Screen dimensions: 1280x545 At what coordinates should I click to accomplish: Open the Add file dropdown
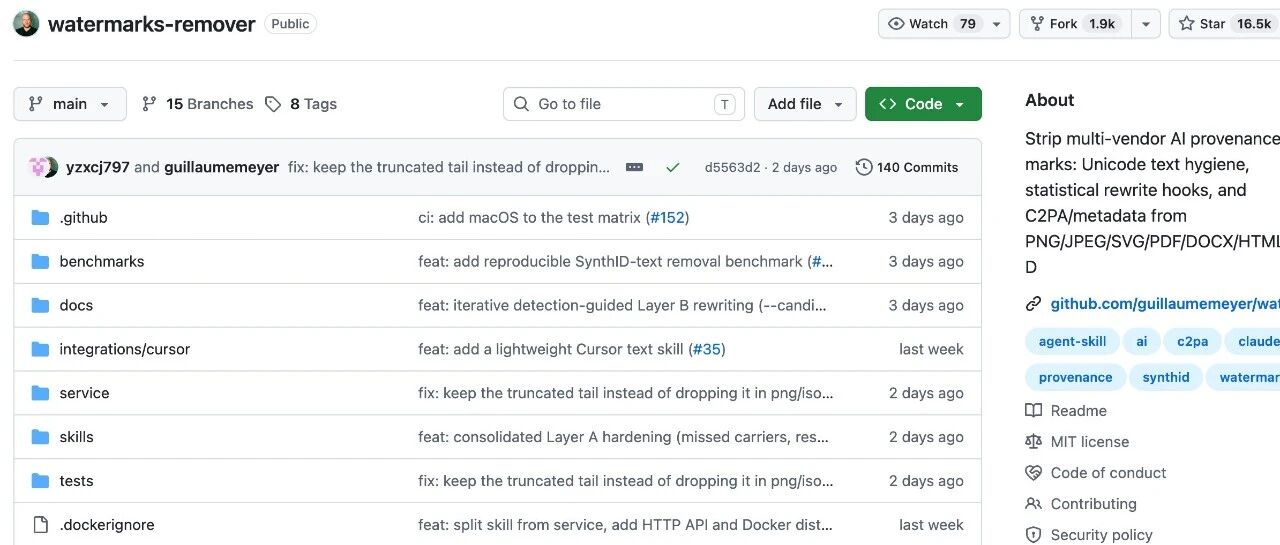tap(805, 104)
